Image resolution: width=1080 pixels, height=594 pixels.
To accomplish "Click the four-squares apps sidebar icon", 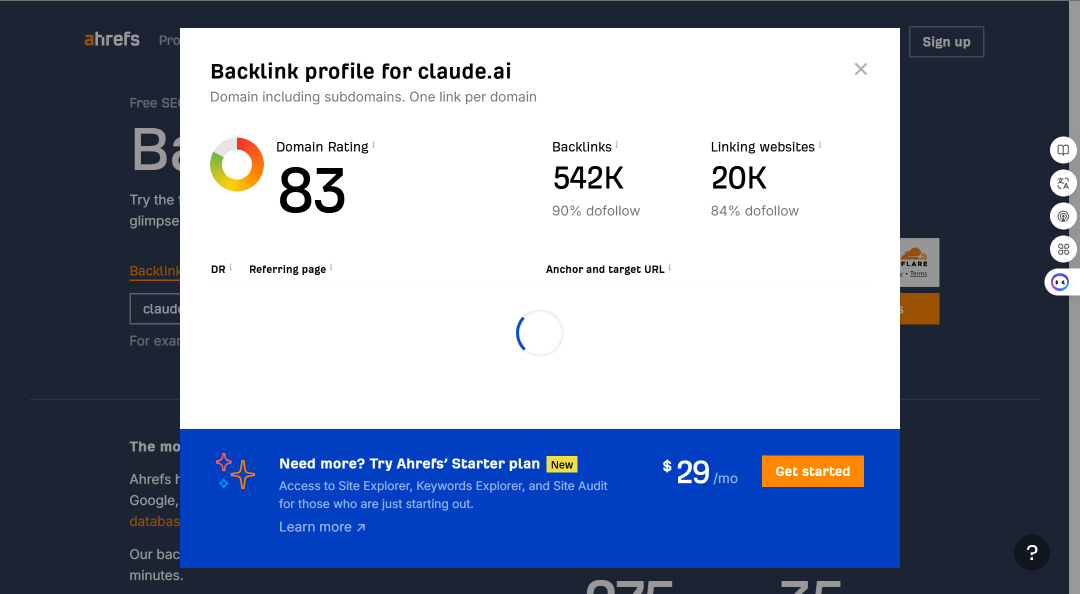I will click(1063, 249).
